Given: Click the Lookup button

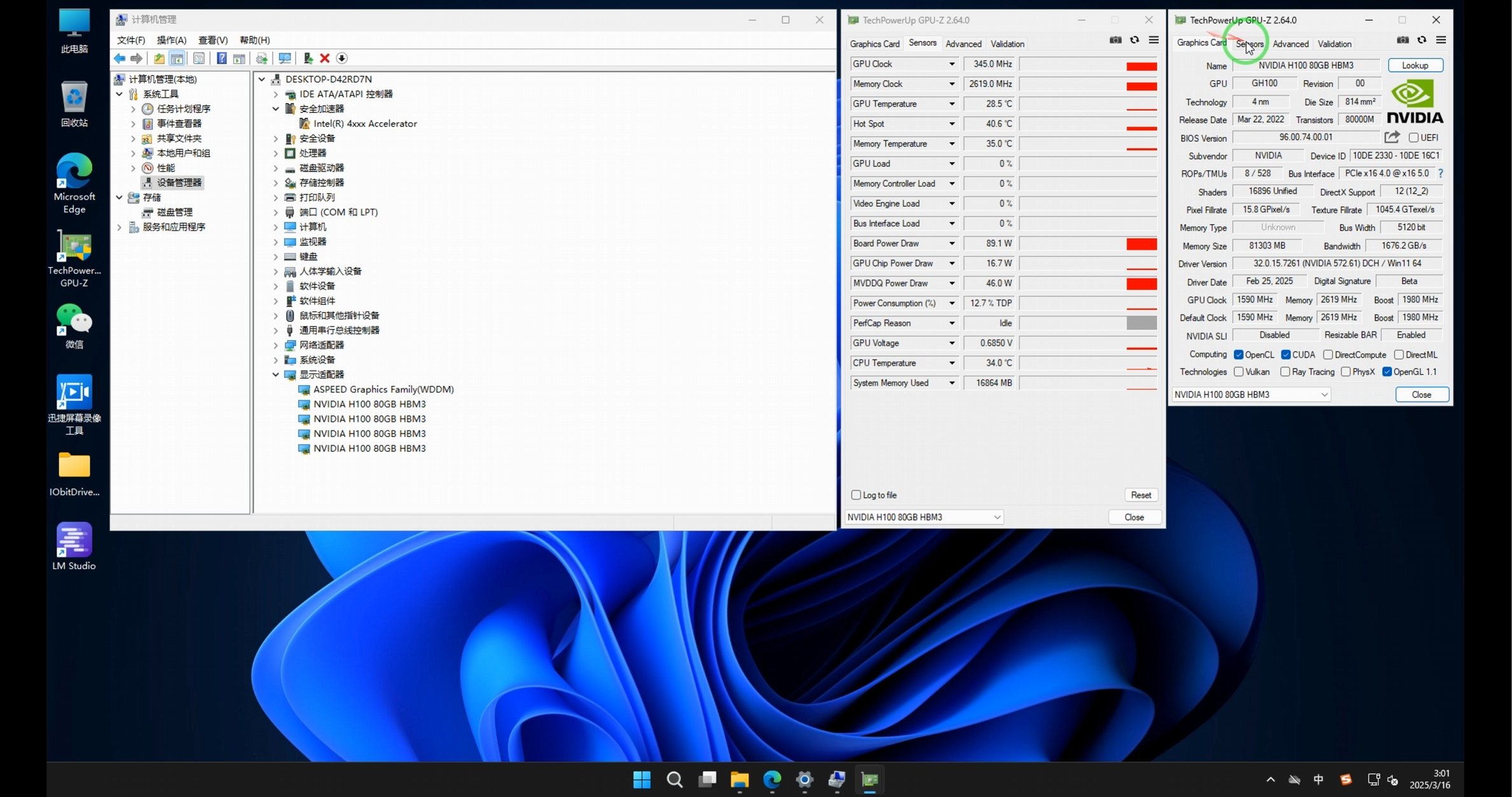Looking at the screenshot, I should [x=1415, y=65].
